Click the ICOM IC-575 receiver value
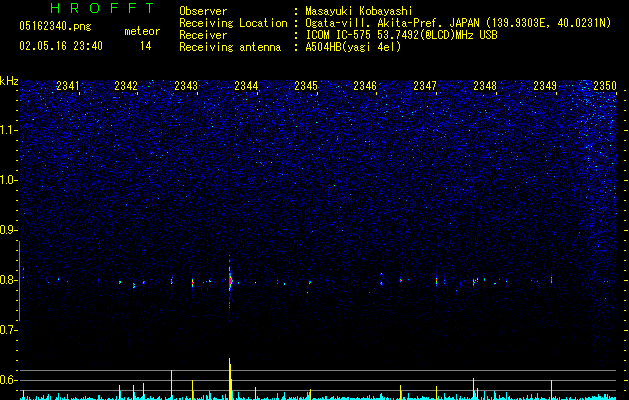This screenshot has width=629, height=400. (x=401, y=35)
